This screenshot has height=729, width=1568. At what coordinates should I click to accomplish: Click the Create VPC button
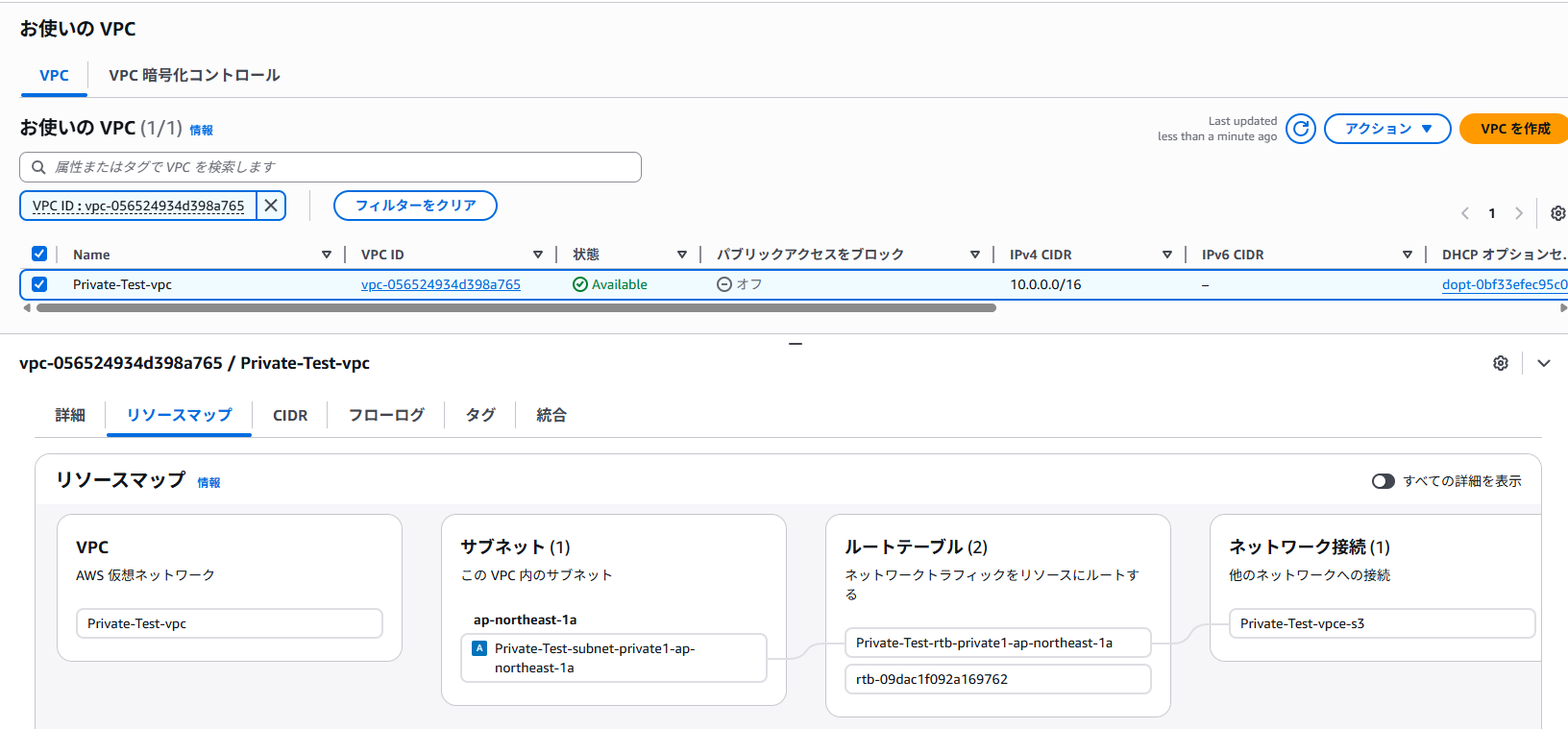click(x=1514, y=129)
